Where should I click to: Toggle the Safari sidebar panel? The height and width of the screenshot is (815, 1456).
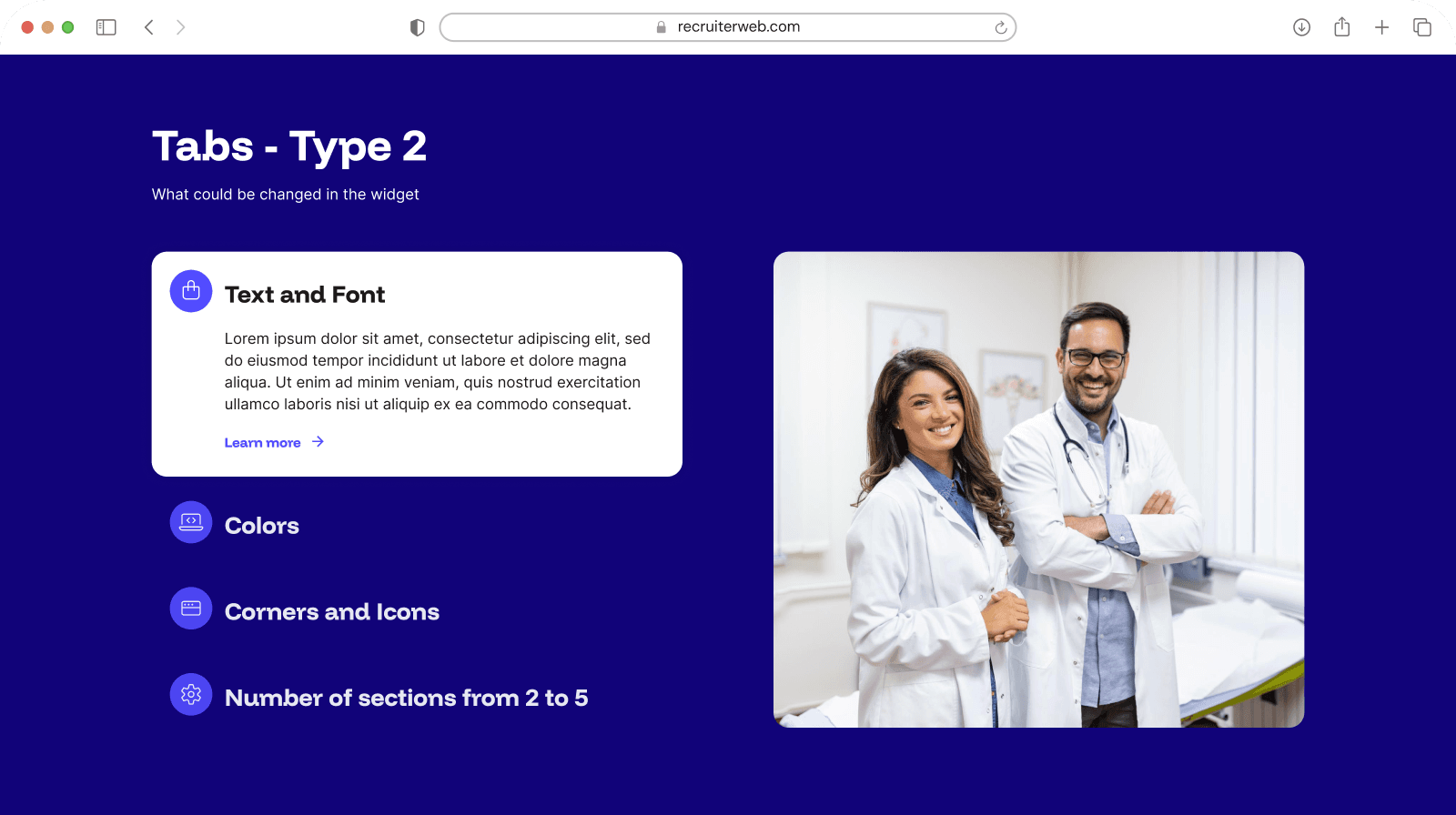coord(106,27)
